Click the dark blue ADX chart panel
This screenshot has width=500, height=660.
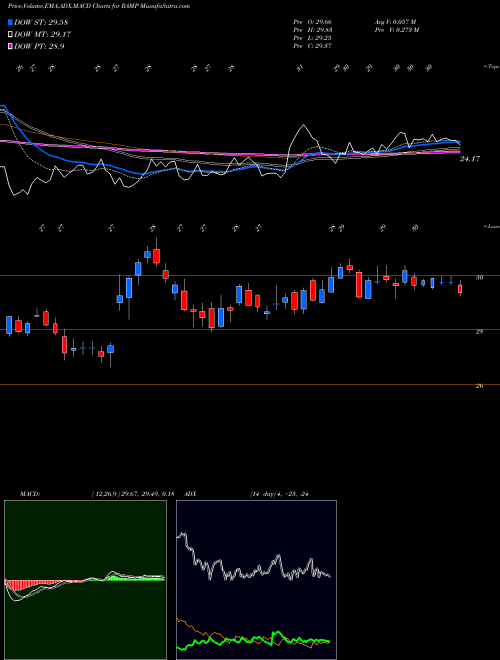click(256, 580)
